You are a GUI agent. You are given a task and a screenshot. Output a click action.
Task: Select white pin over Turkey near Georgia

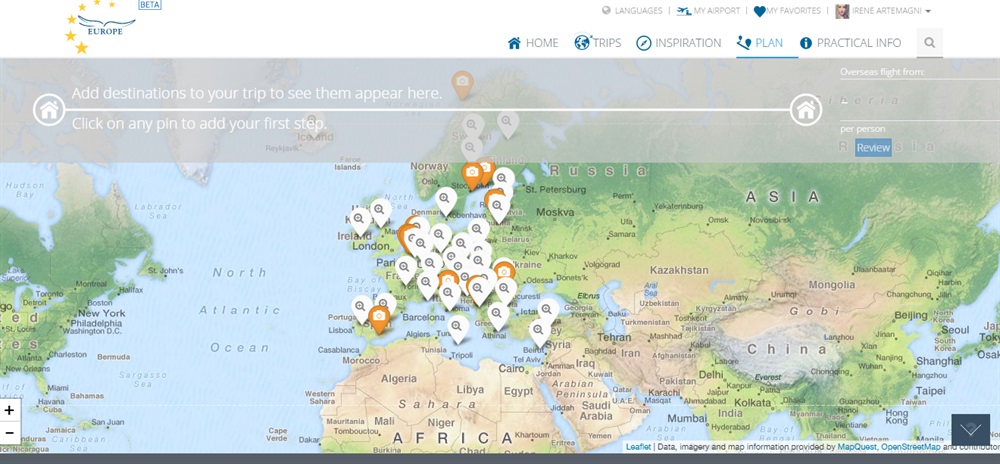click(547, 312)
